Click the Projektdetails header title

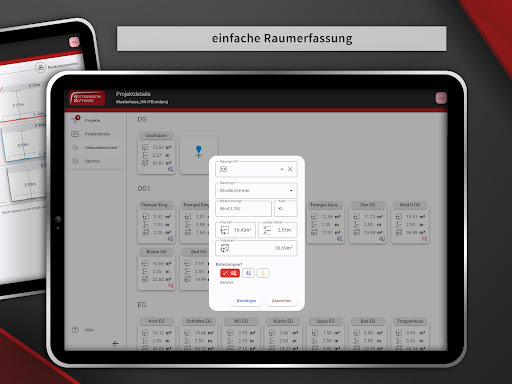(x=133, y=94)
